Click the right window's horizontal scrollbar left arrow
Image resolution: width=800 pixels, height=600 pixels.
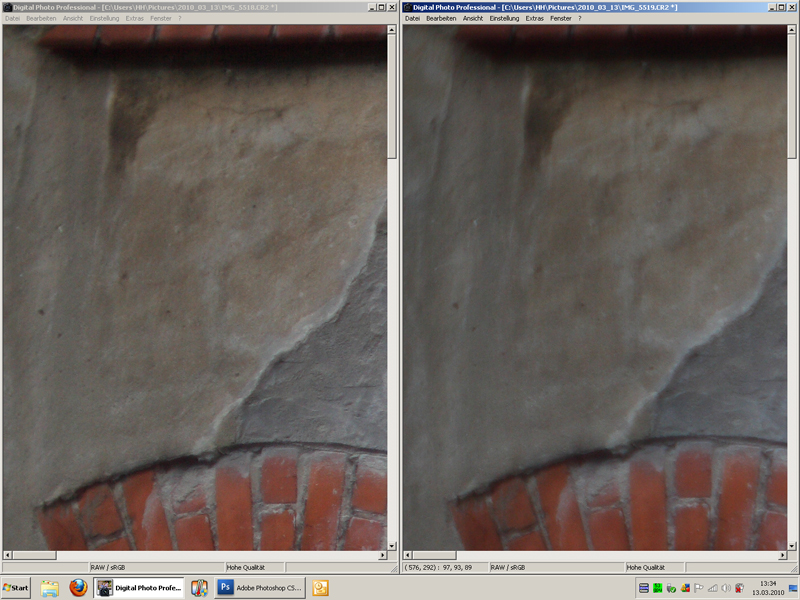point(409,554)
